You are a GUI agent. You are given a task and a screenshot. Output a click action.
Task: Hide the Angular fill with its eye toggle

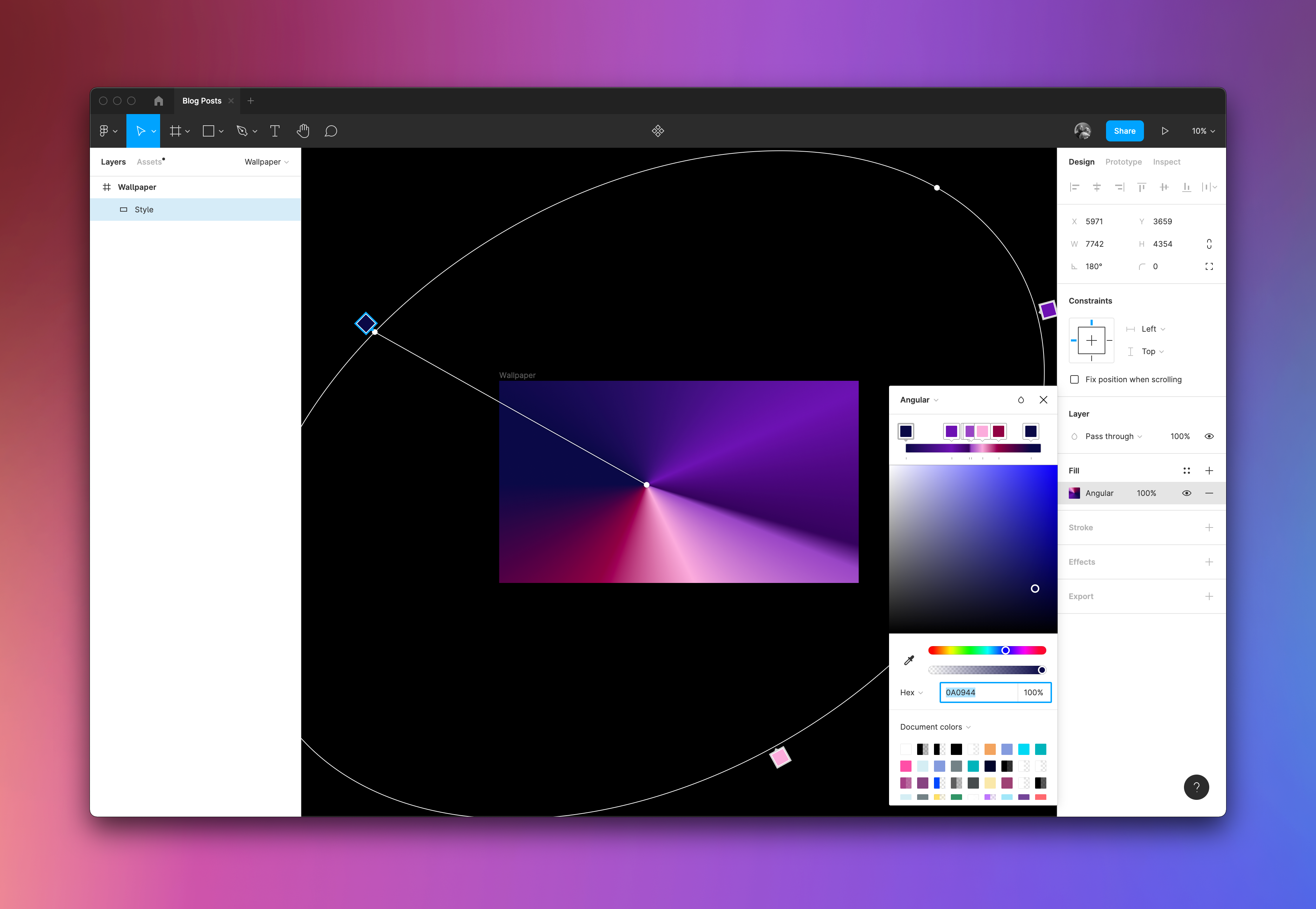[x=1187, y=493]
